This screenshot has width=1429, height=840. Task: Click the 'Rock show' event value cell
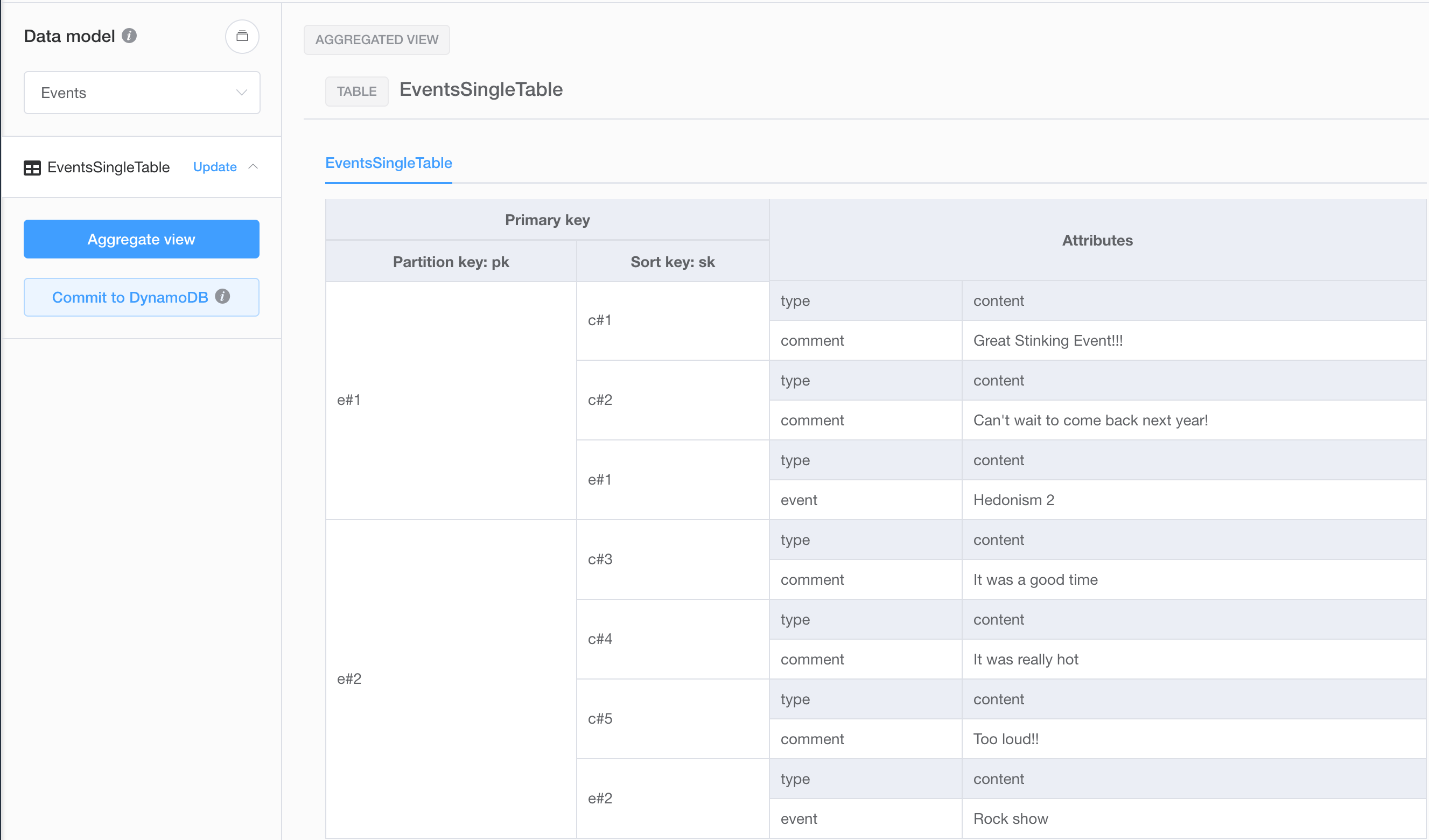click(1011, 818)
